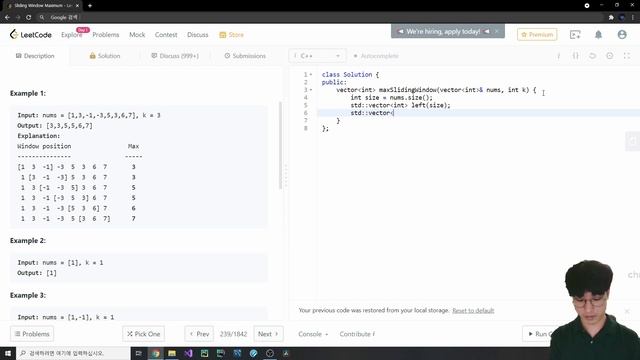Toggle editor fullscreen icon
This screenshot has width=640, height=360.
click(627, 56)
